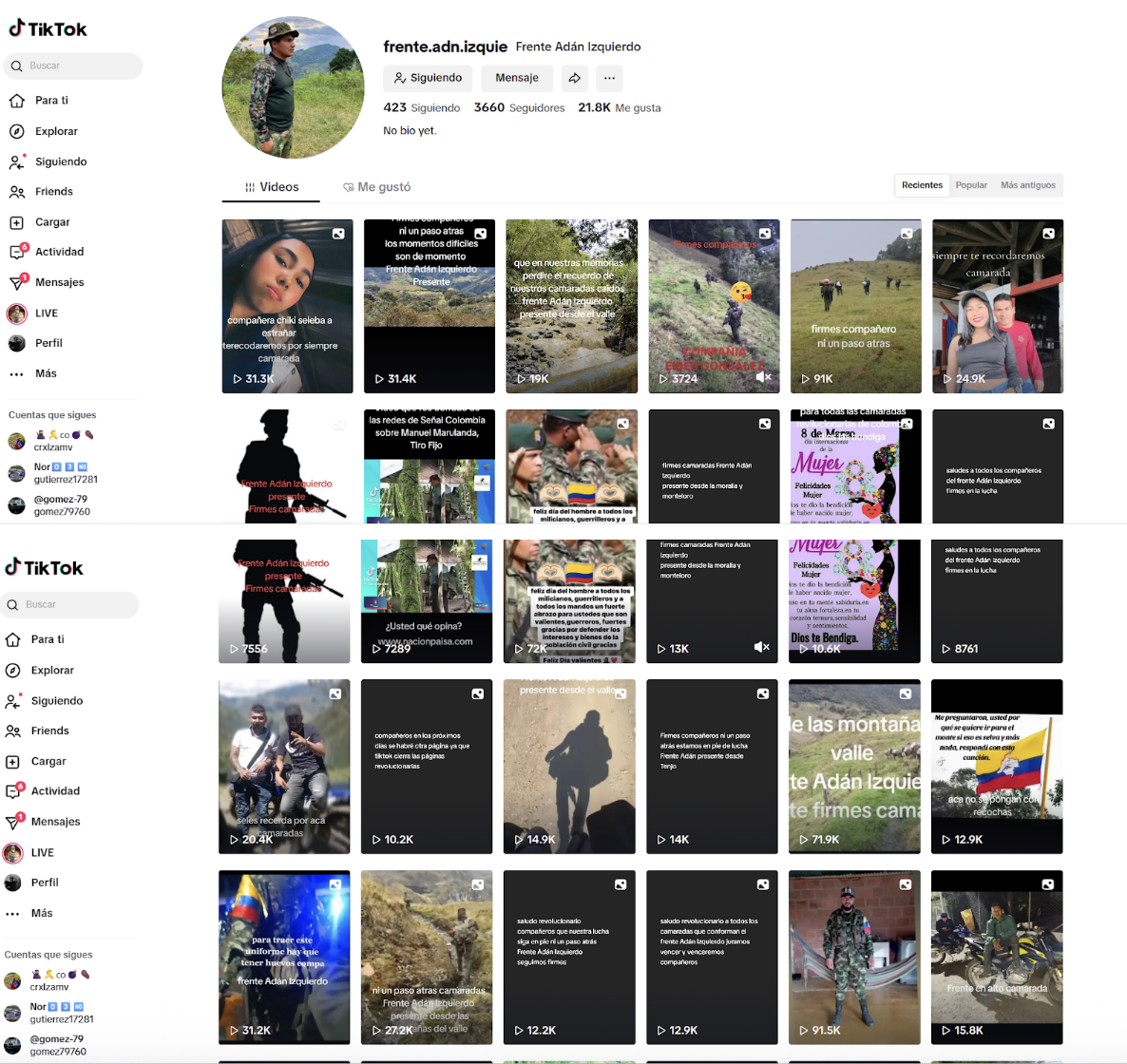
Task: Click the grid icon on the Videos tab
Action: (x=250, y=187)
